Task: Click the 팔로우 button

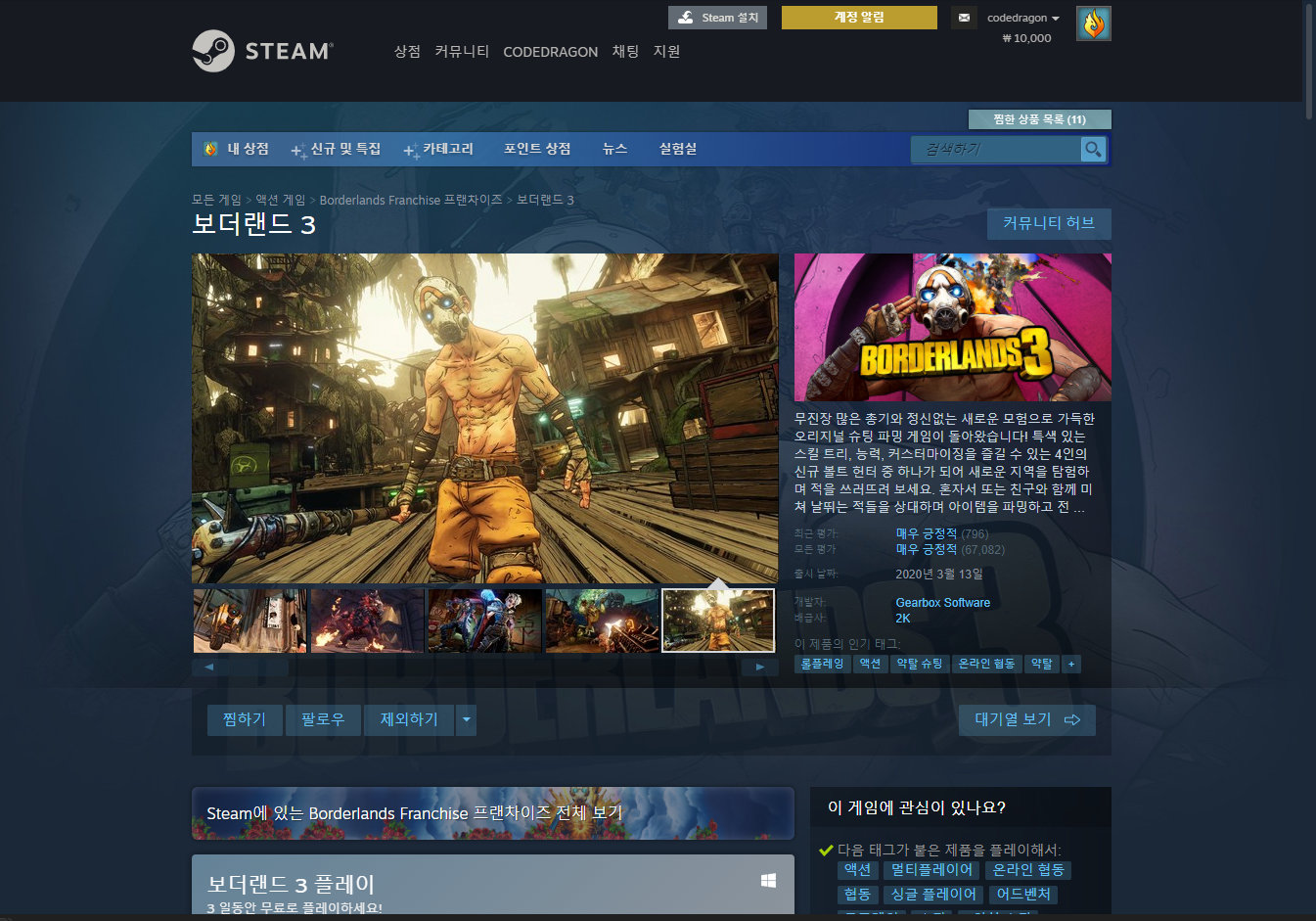Action: click(323, 720)
